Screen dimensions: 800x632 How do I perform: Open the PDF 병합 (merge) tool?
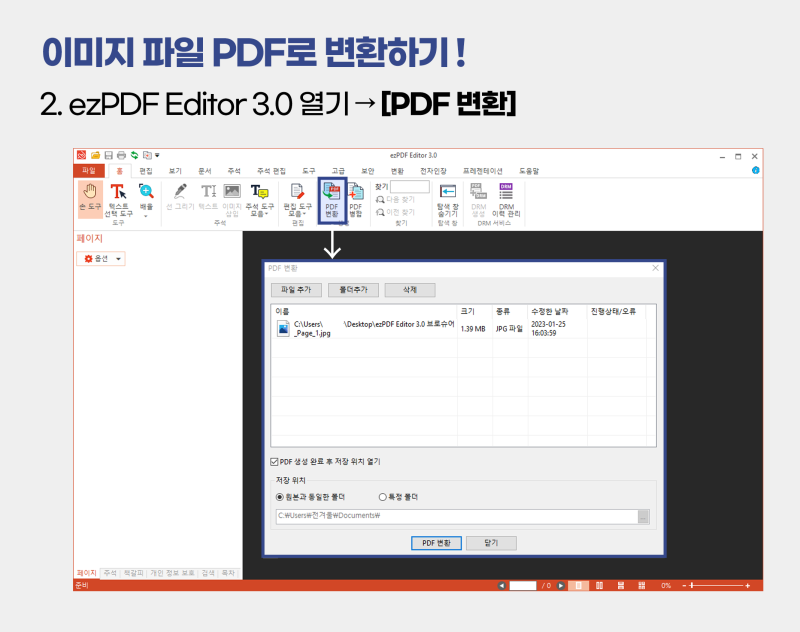(357, 197)
